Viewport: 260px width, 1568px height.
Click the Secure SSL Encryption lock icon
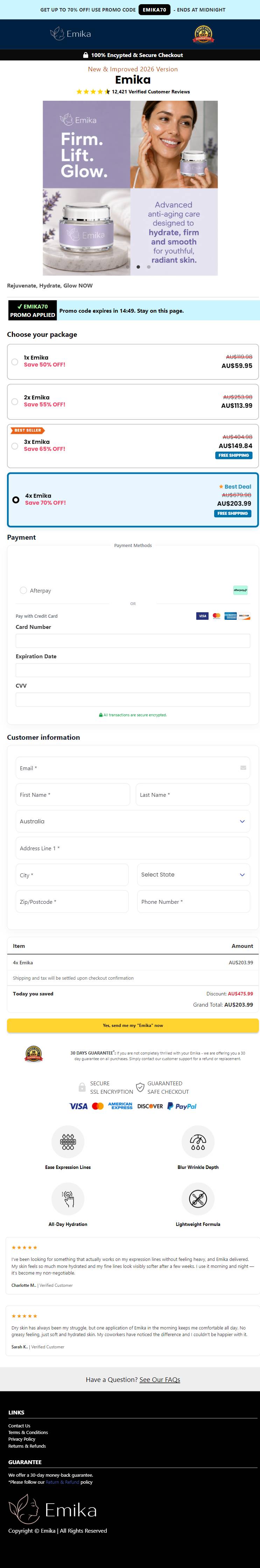pyautogui.click(x=82, y=1087)
